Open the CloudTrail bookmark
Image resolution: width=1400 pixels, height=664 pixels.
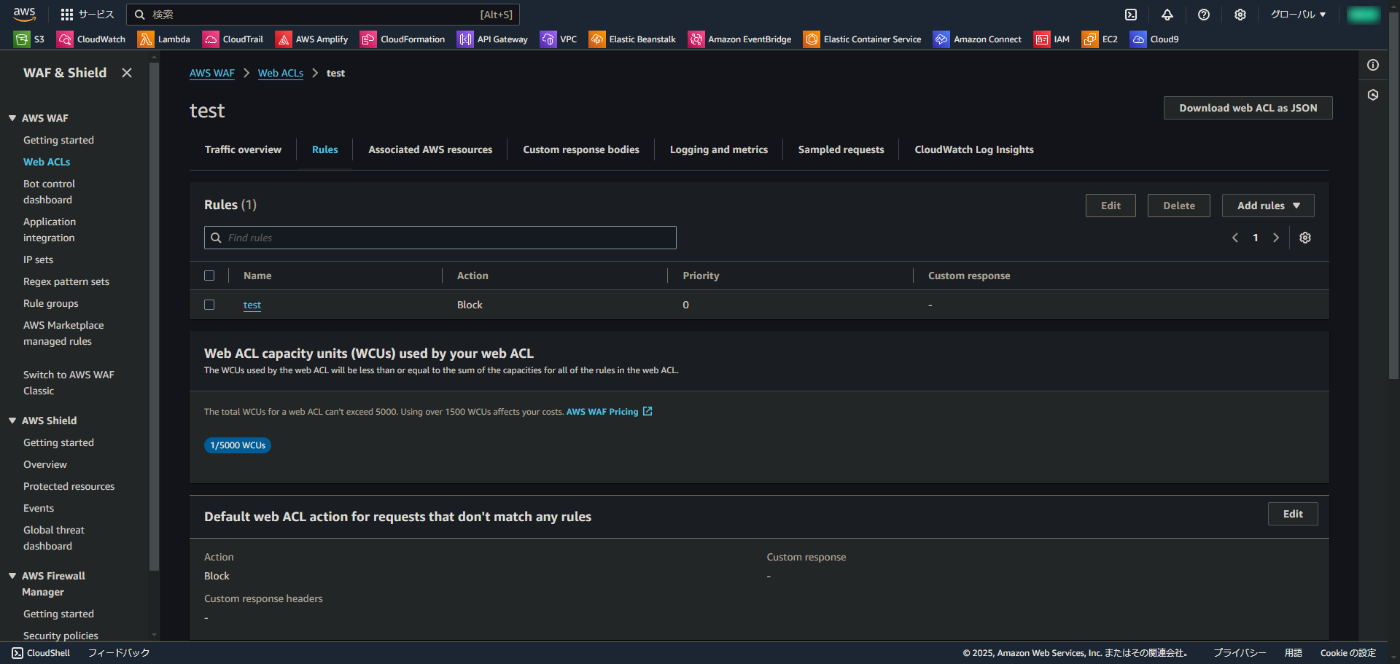233,39
